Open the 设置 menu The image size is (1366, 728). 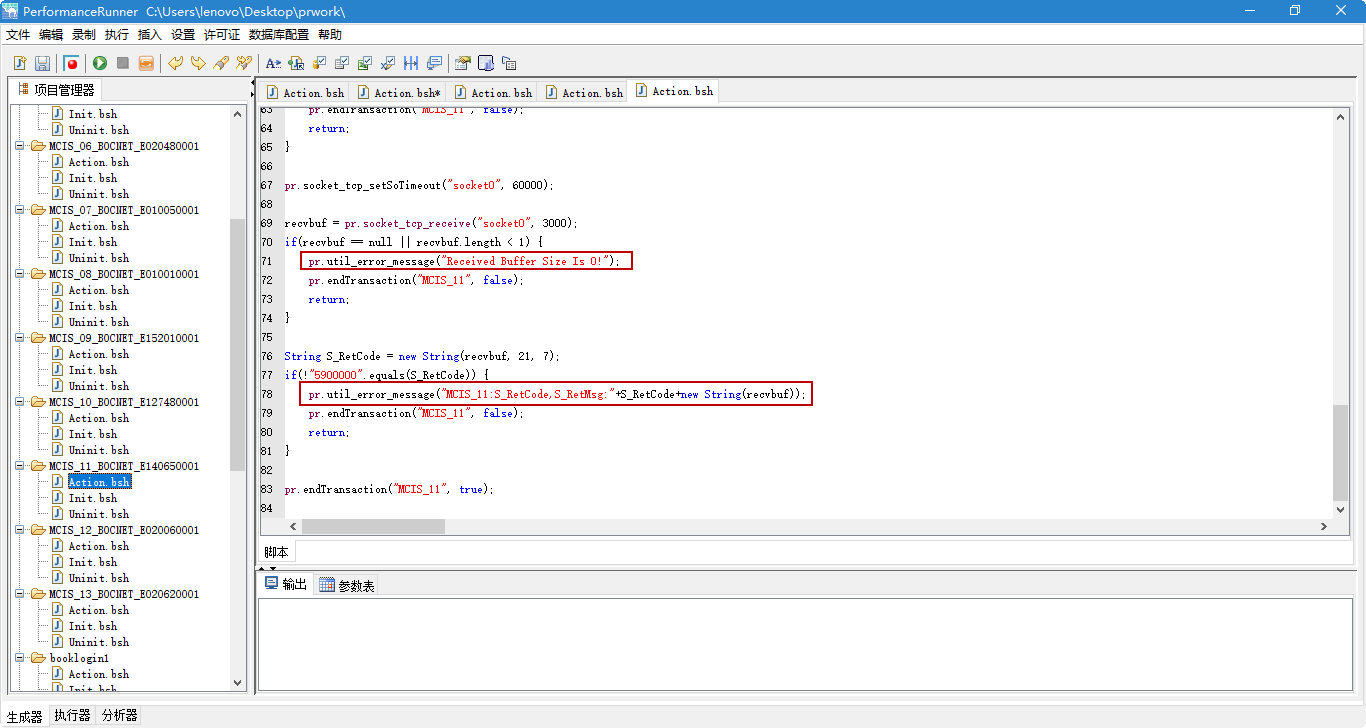tap(183, 35)
